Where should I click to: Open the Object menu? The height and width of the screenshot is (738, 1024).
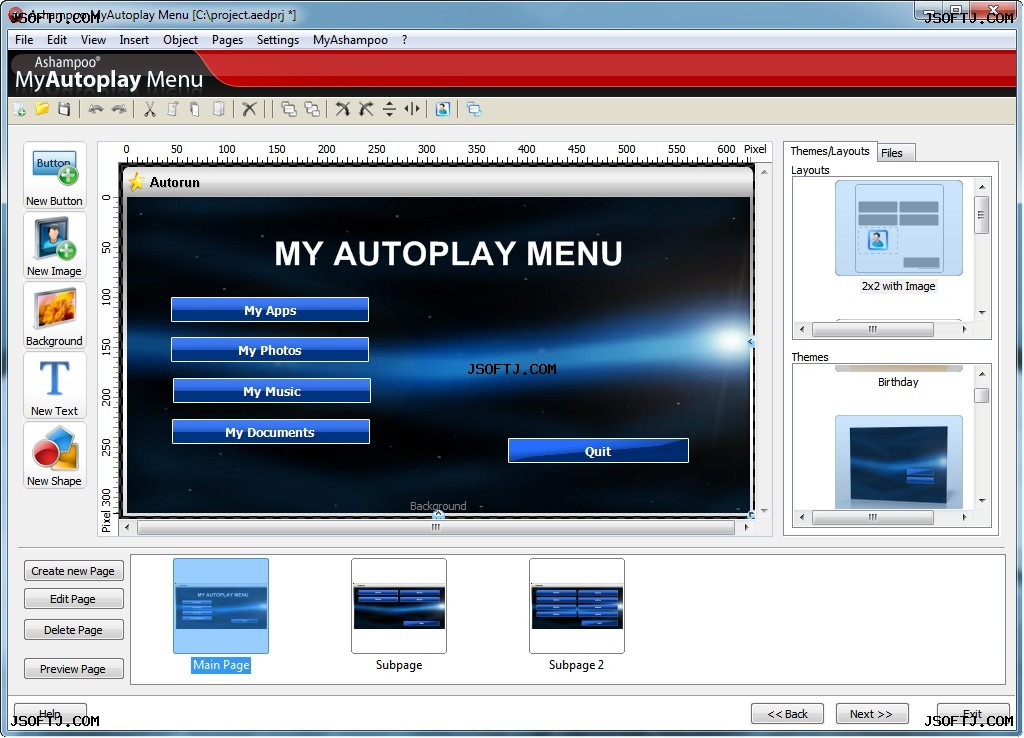180,40
